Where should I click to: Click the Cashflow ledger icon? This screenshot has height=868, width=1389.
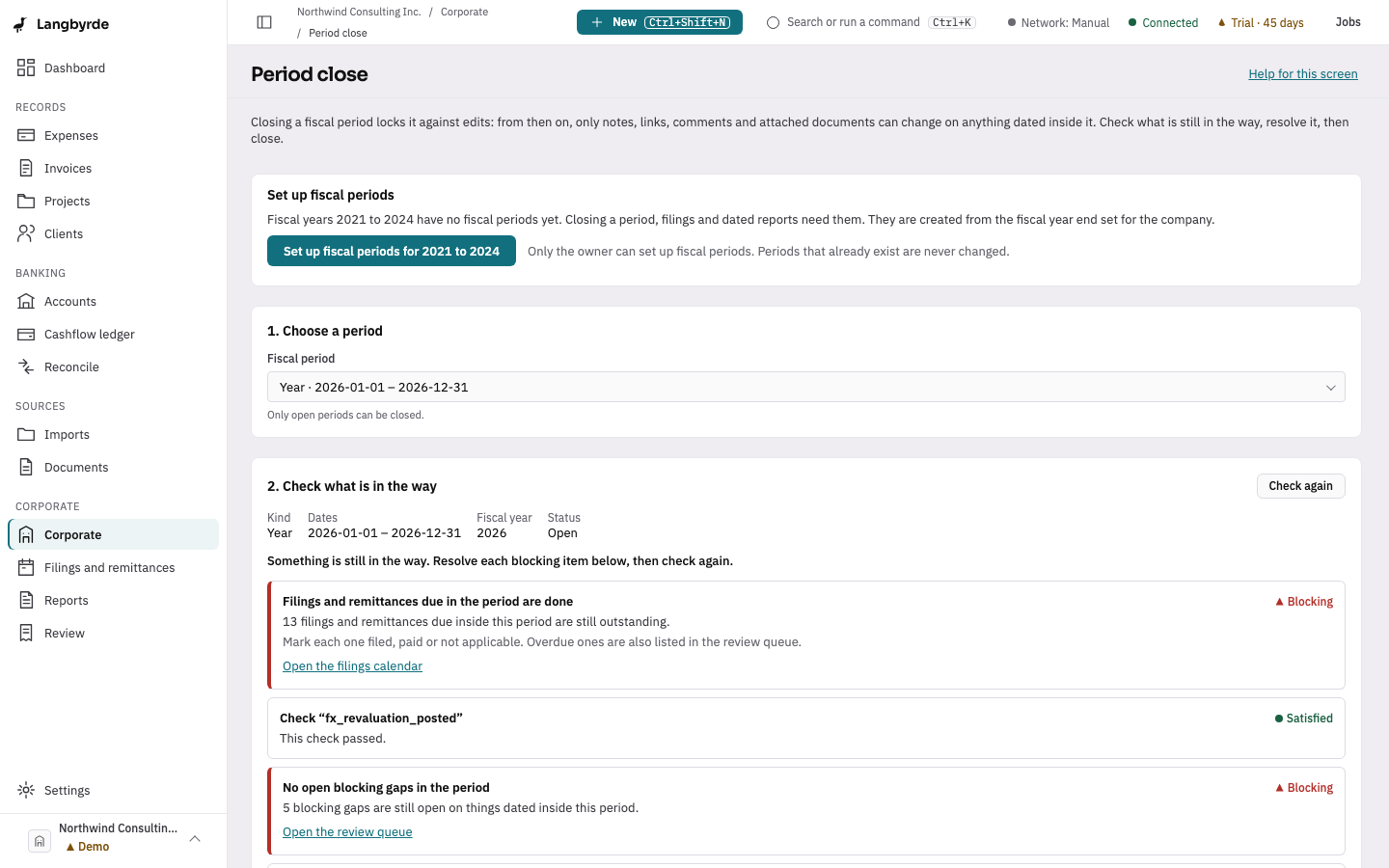click(26, 334)
